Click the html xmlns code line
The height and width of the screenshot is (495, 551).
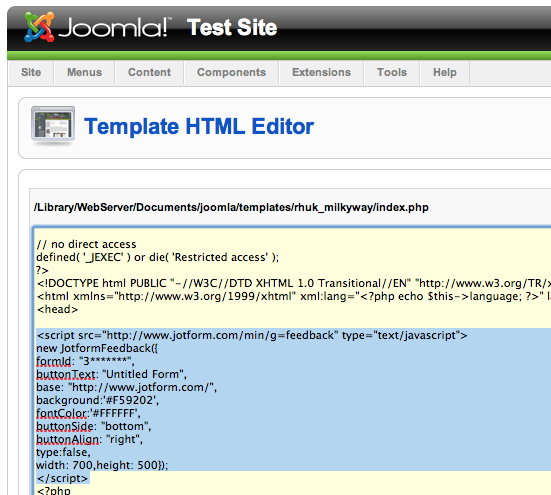(x=293, y=296)
